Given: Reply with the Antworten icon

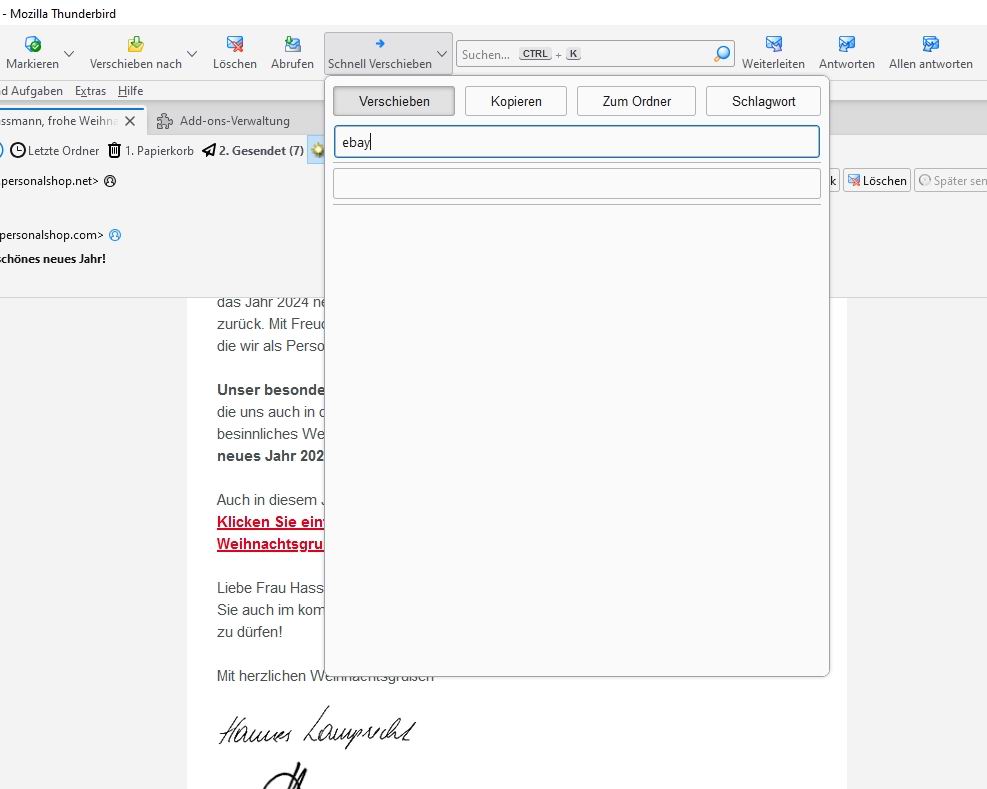Looking at the screenshot, I should [x=847, y=44].
